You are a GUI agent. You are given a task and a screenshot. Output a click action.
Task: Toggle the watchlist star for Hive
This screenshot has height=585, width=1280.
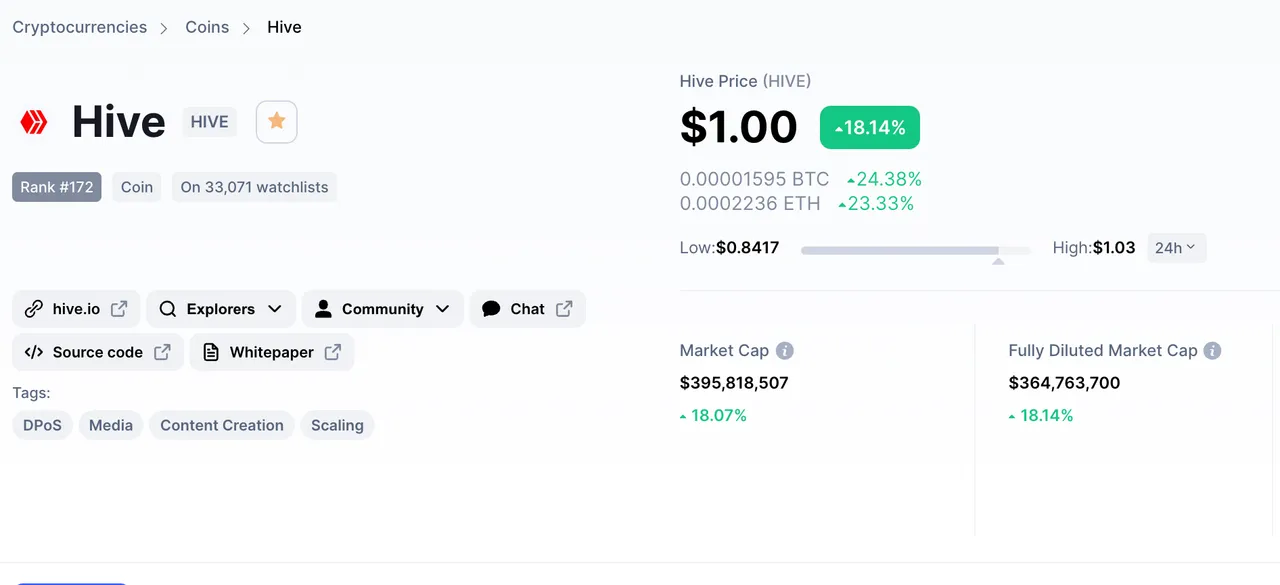coord(277,122)
